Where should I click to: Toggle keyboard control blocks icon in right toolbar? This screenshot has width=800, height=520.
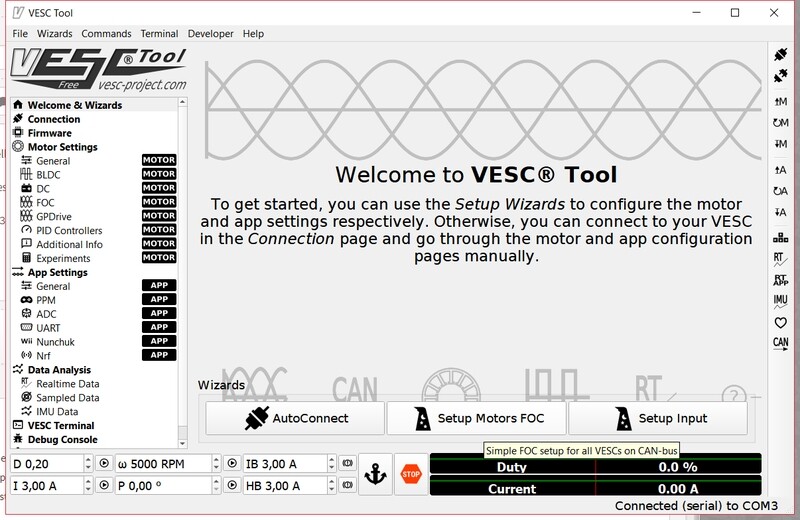tap(780, 237)
